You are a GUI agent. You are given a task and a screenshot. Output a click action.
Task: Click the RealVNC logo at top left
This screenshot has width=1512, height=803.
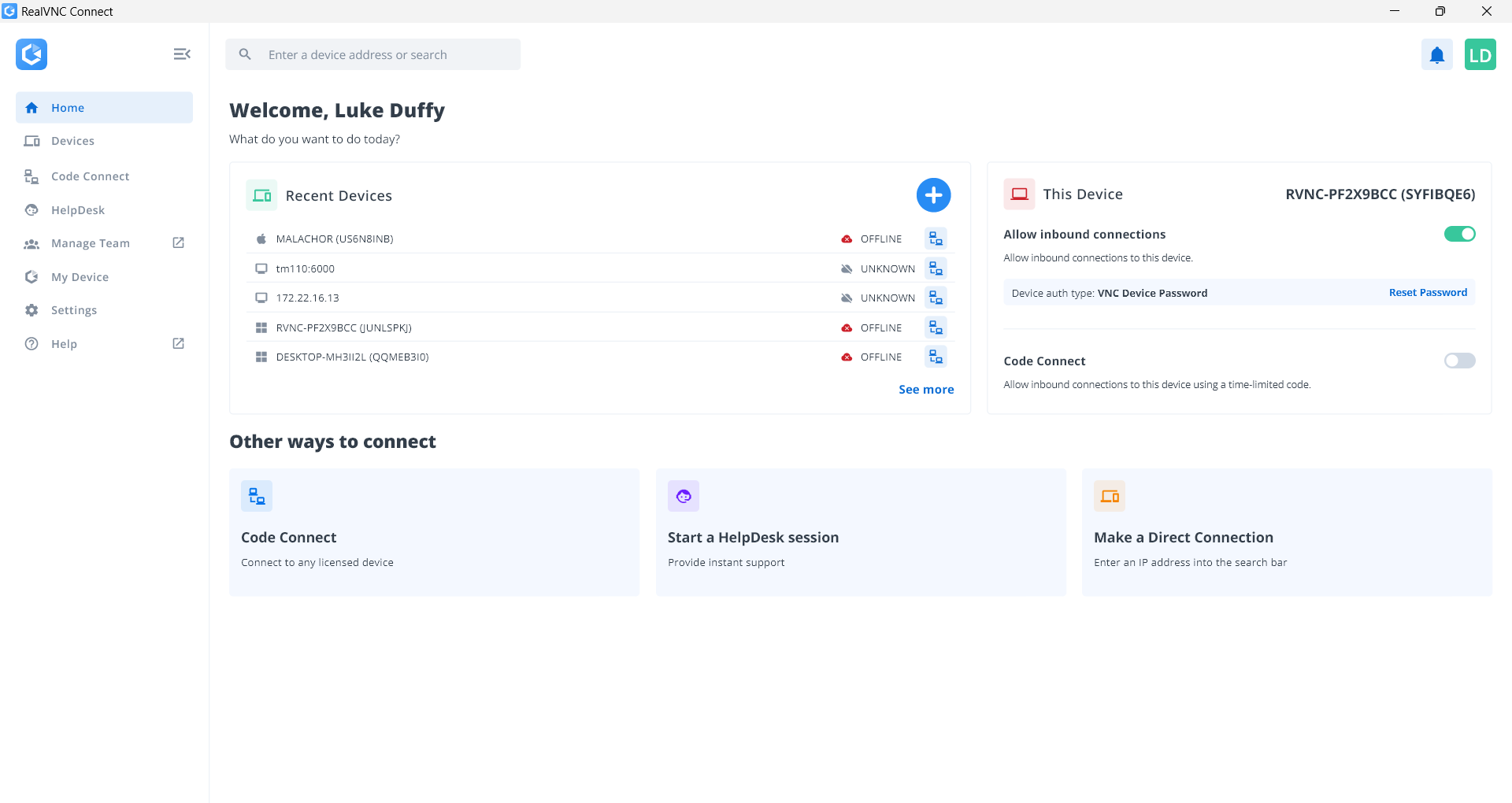coord(31,54)
